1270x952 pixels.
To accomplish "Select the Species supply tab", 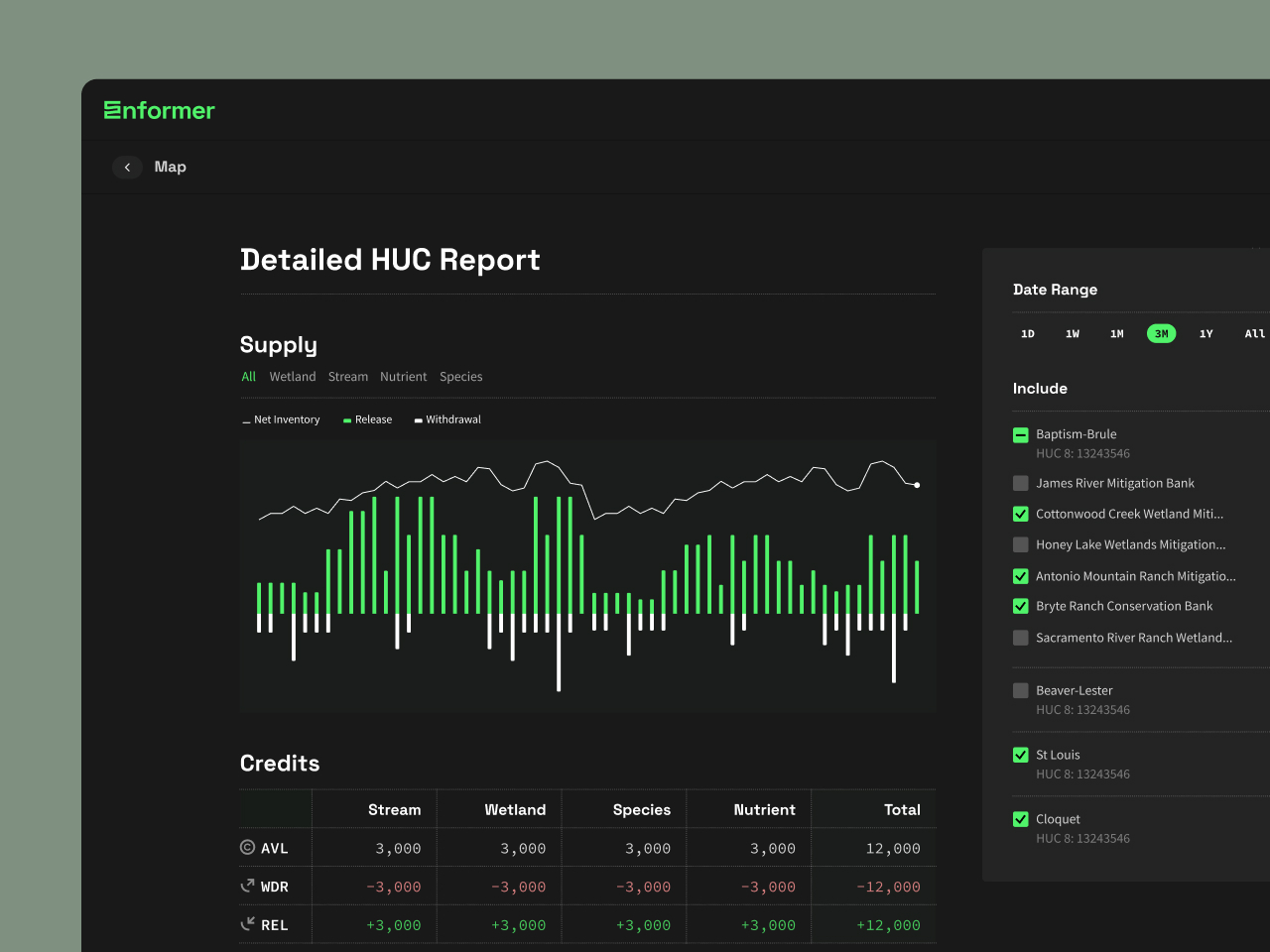I will tap(461, 377).
